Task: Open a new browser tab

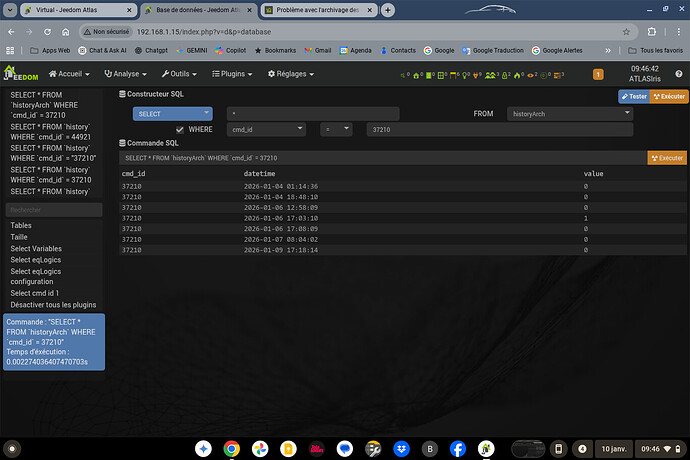Action: click(388, 10)
